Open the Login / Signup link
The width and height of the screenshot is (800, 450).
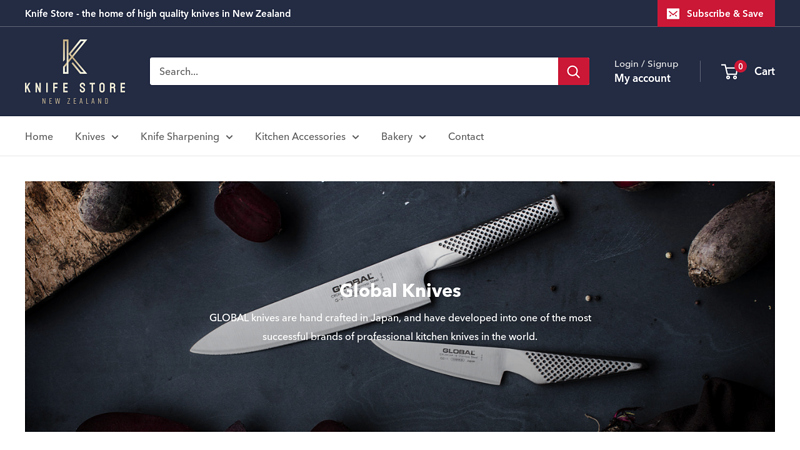646,64
